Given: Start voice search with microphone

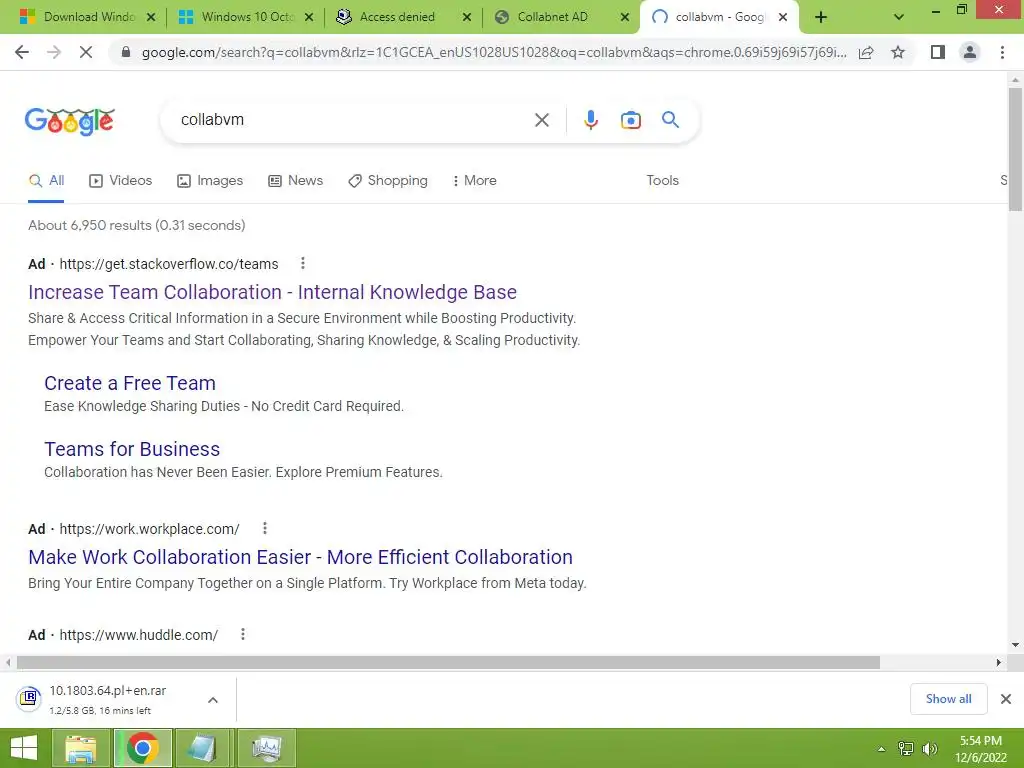Looking at the screenshot, I should (590, 120).
